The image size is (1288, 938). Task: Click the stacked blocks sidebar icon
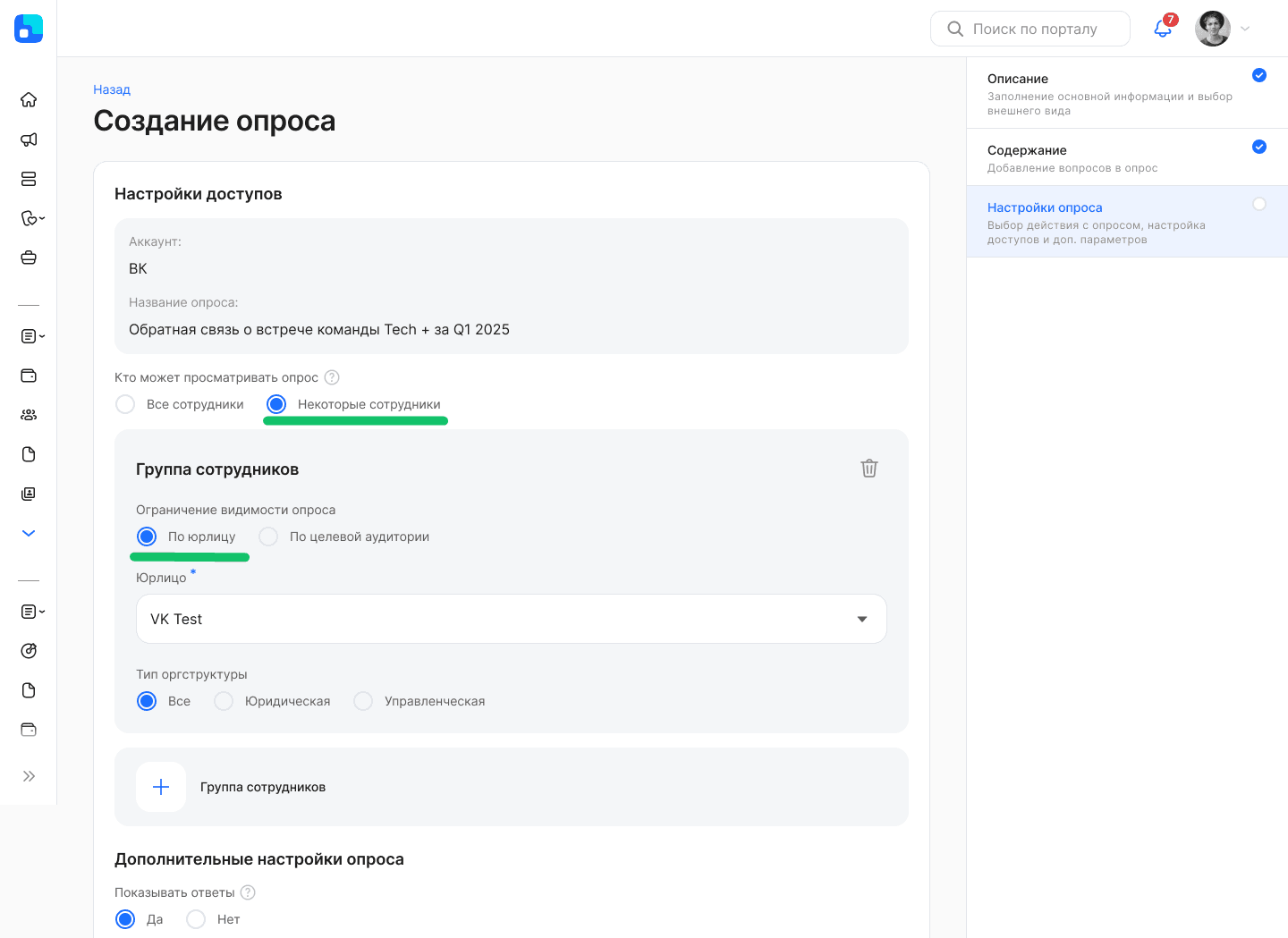29,179
